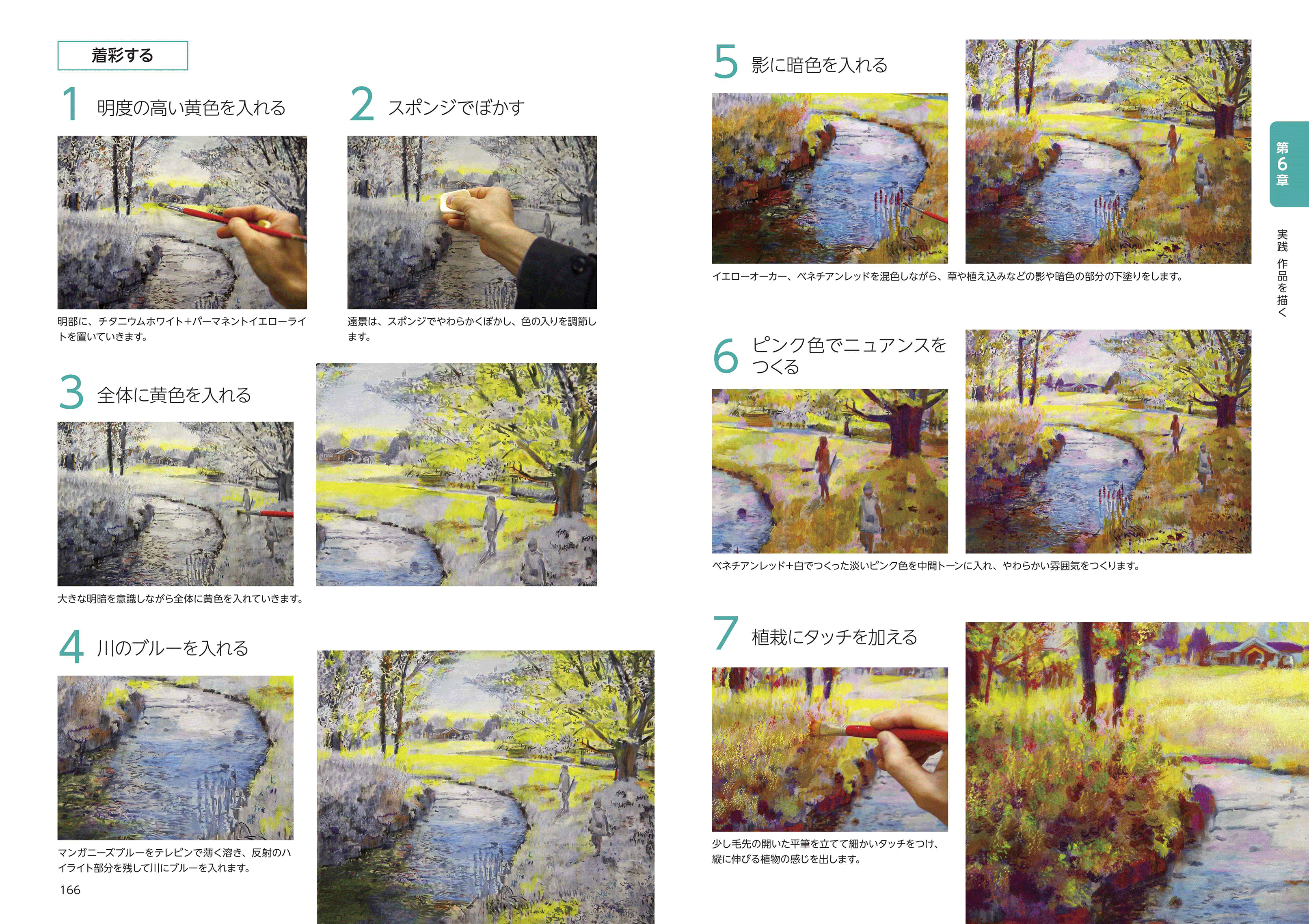Click the page number 166

point(70,890)
